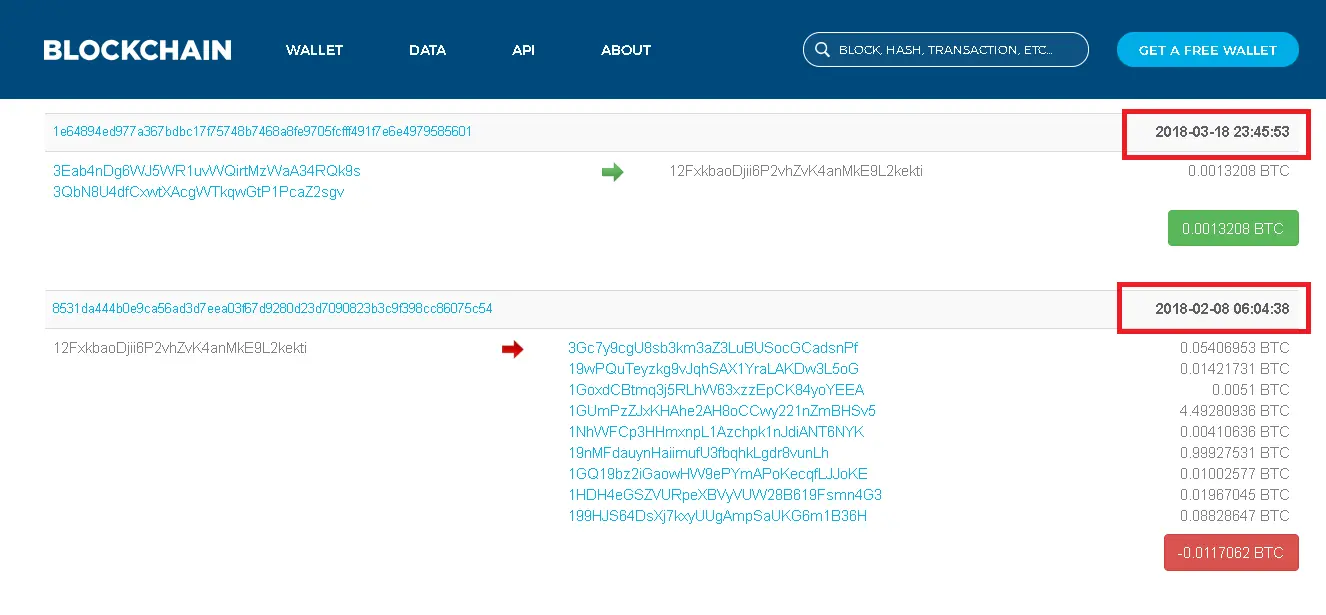The image size is (1326, 615).
Task: Open the API menu
Action: pos(523,50)
